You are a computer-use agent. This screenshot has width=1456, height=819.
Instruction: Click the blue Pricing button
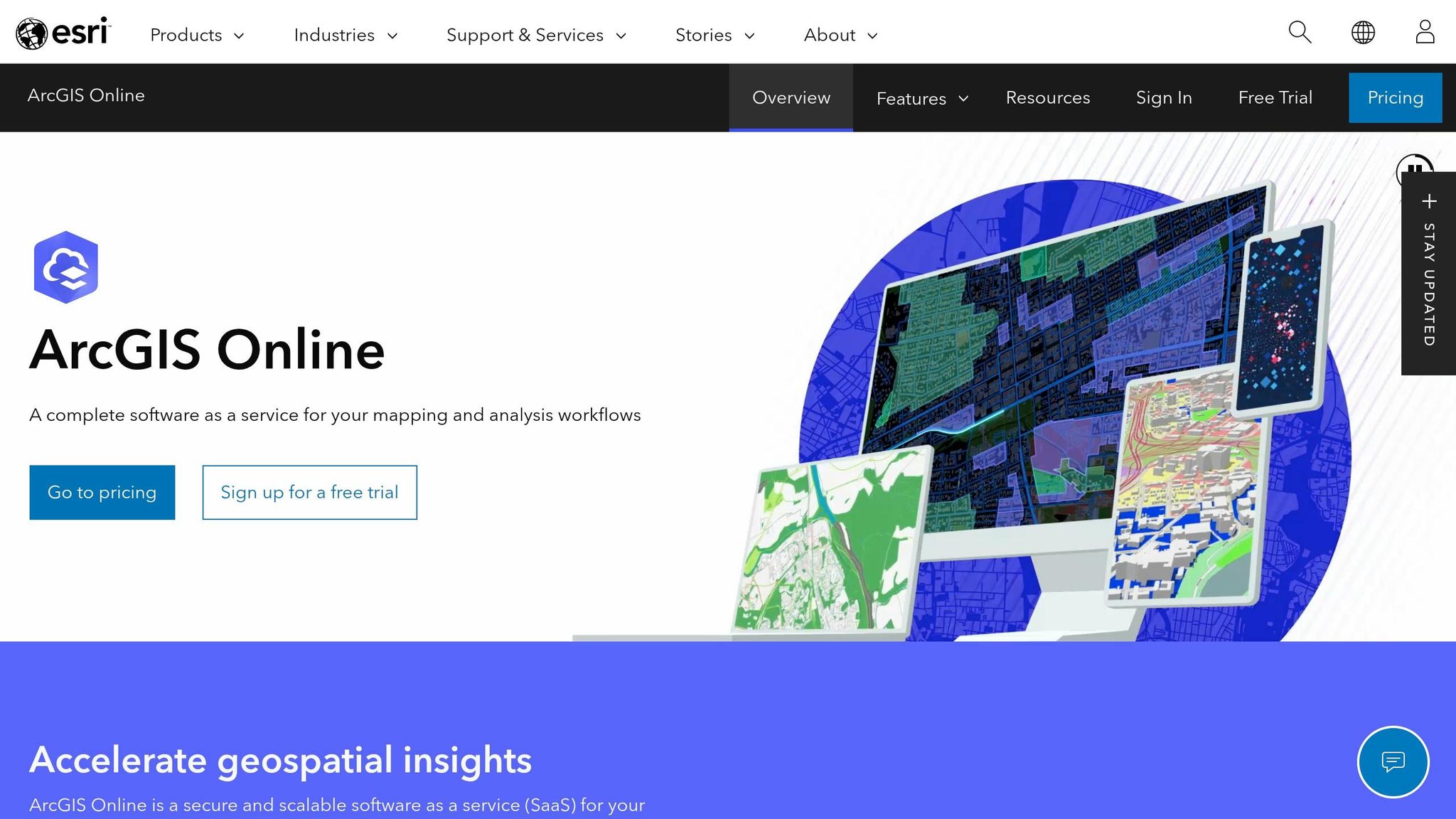(1394, 97)
